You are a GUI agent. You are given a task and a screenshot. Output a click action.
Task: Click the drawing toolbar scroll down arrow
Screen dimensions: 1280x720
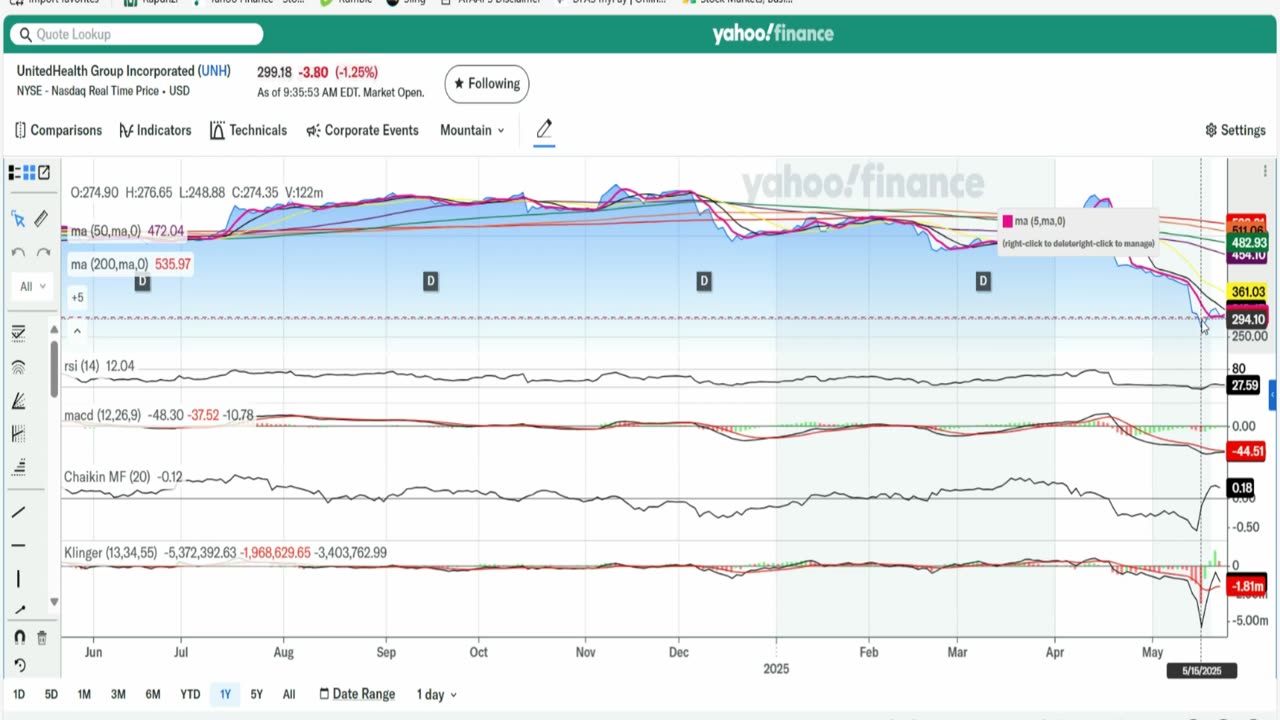pyautogui.click(x=54, y=602)
